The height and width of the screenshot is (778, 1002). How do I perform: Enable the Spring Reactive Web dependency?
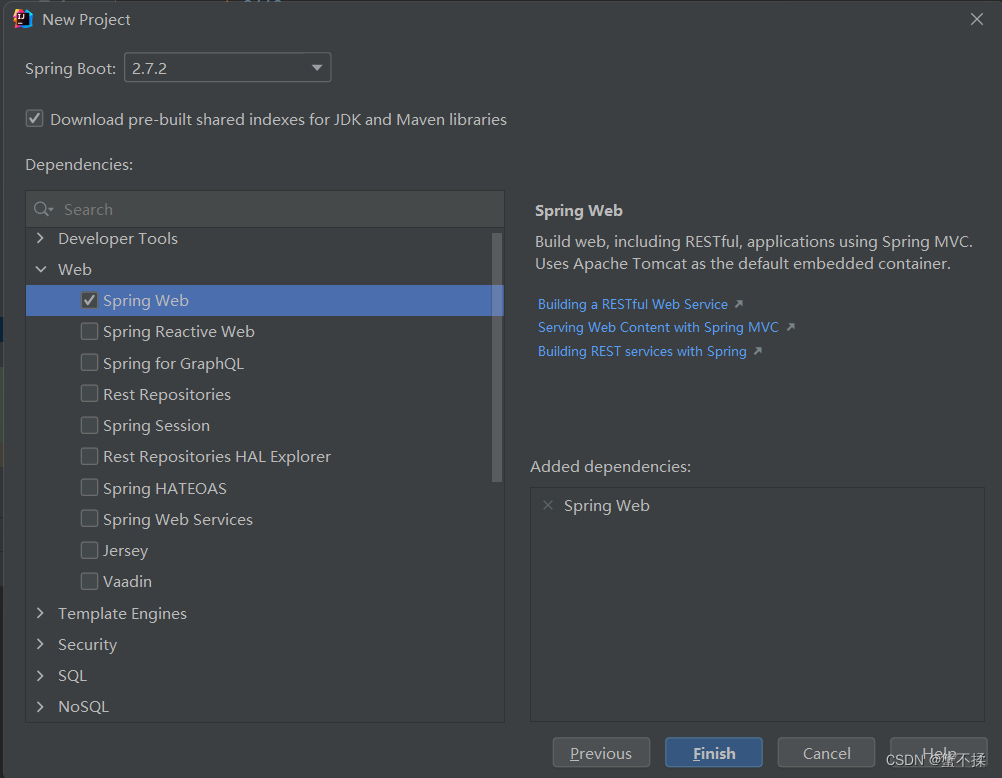89,331
